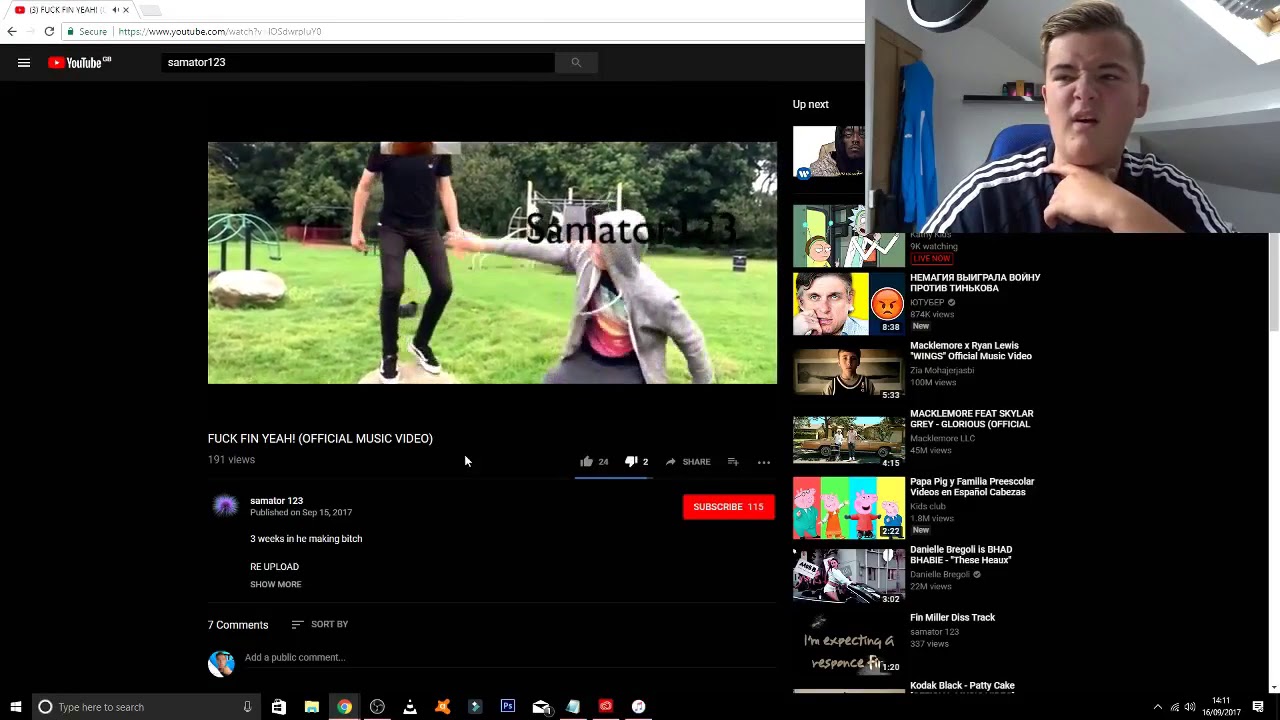Screen dimensions: 1280x720
Task: Click the Cortana microphone icon
Action: point(247,707)
